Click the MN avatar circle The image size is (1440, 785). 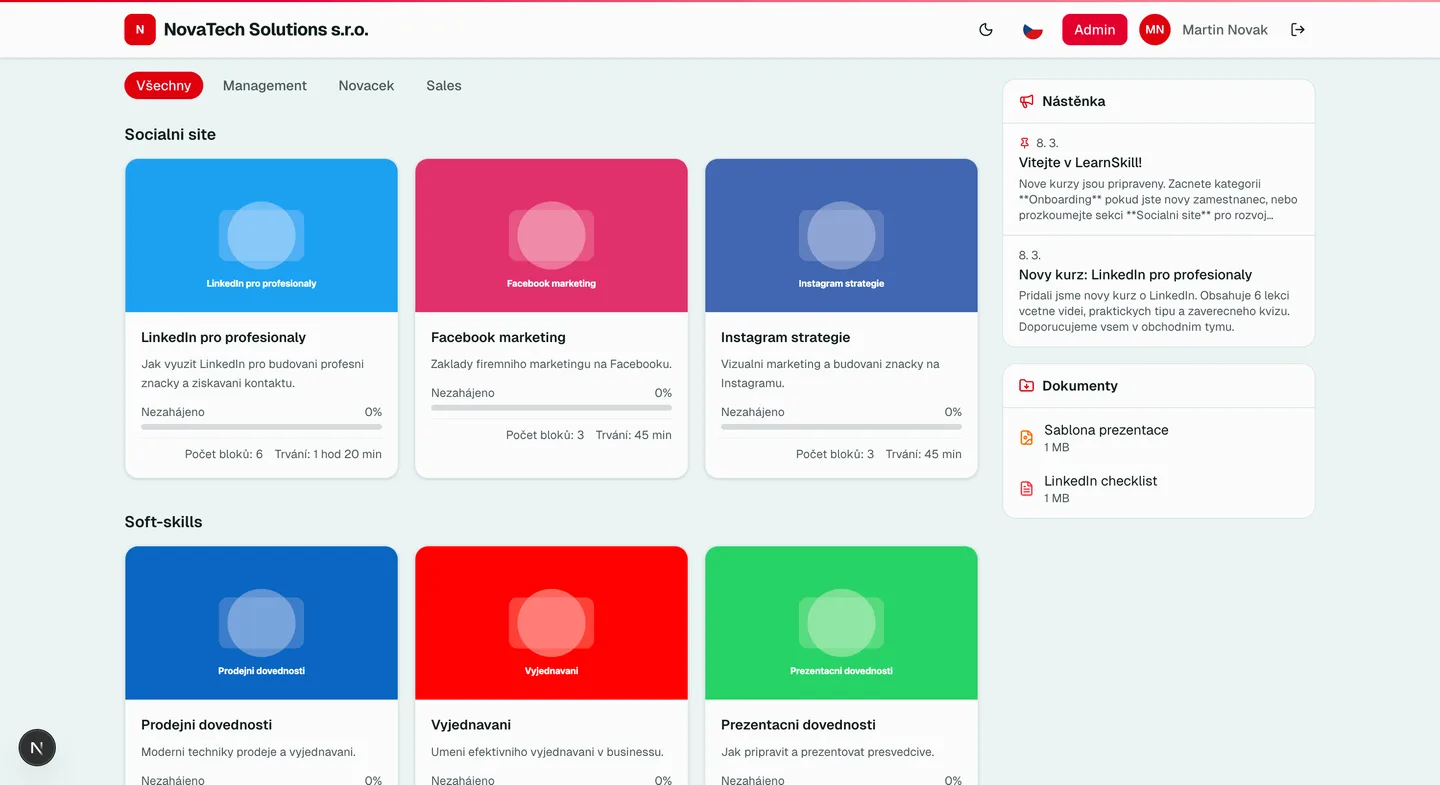pyautogui.click(x=1155, y=29)
